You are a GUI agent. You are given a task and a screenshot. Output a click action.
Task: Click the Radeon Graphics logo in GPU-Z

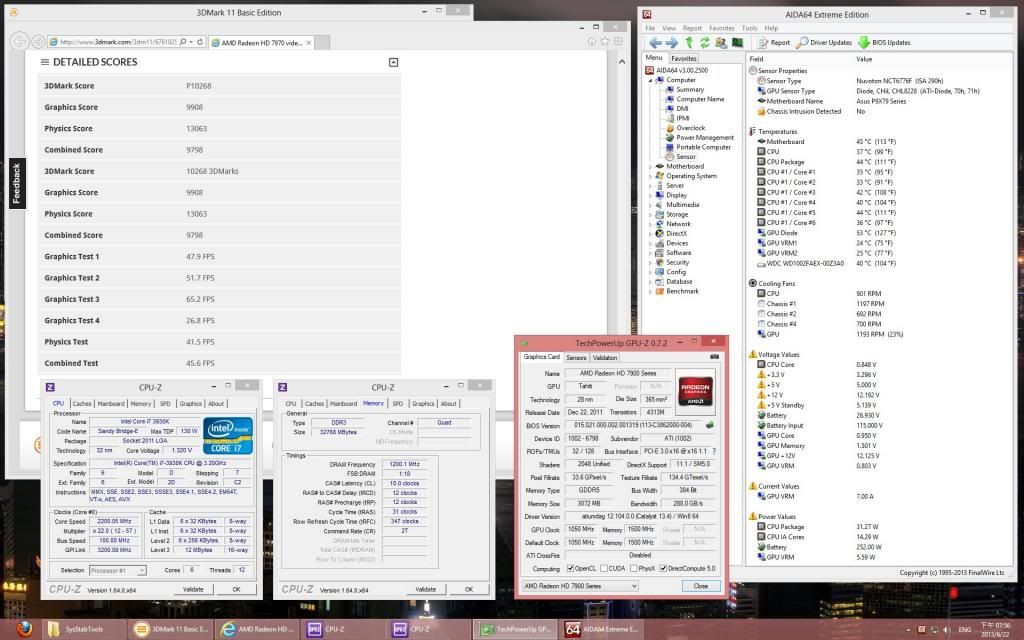pos(695,390)
